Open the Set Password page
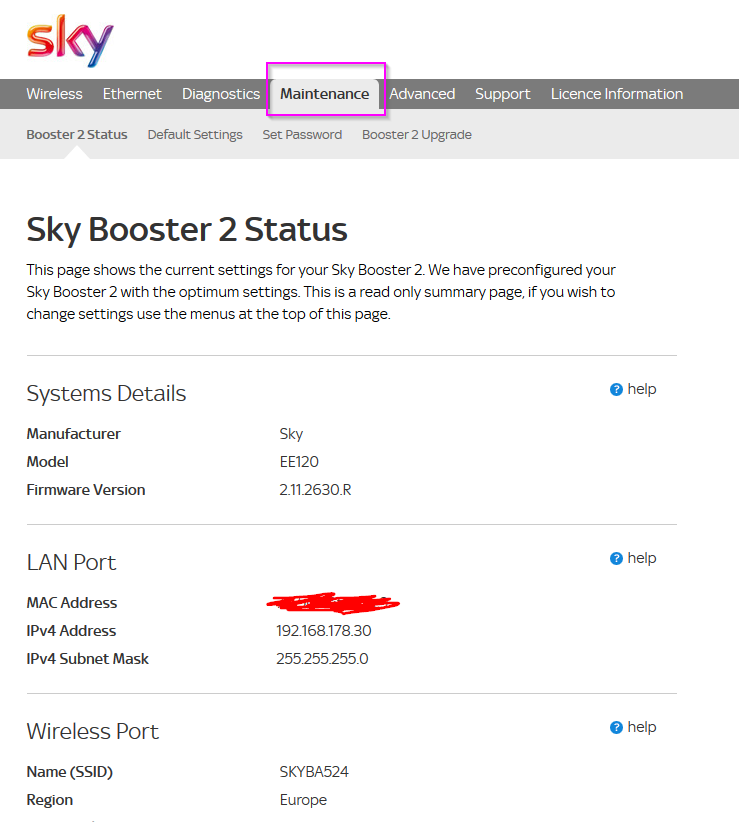739x822 pixels. click(302, 135)
